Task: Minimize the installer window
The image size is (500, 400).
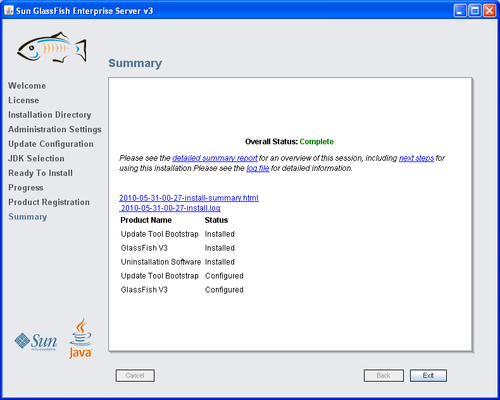Action: 460,11
